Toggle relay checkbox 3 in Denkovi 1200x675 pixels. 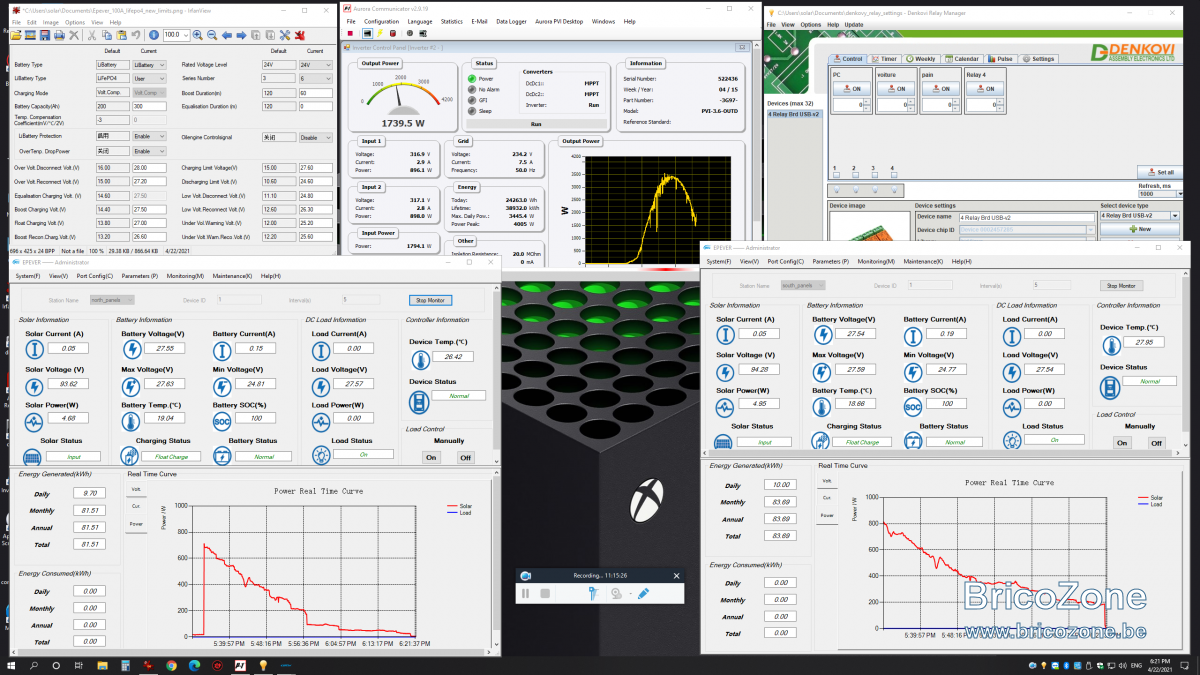click(x=875, y=175)
